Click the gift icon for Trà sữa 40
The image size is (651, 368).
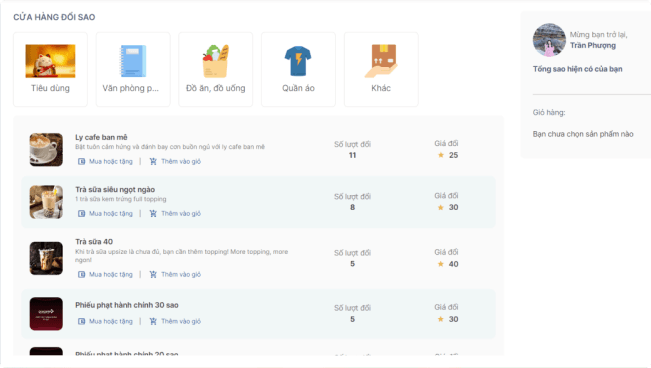click(81, 275)
